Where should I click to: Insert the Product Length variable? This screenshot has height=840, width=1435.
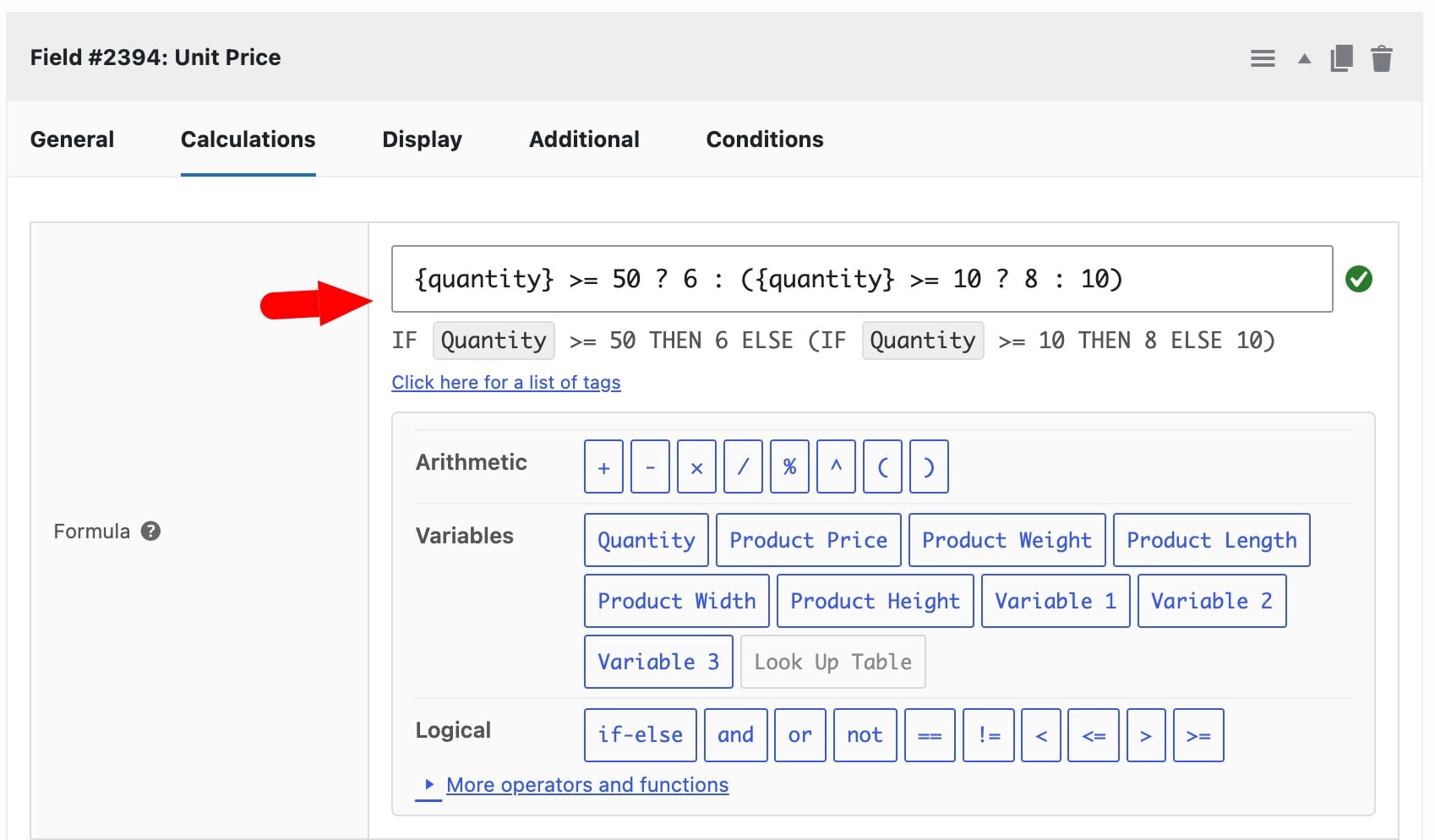1212,540
